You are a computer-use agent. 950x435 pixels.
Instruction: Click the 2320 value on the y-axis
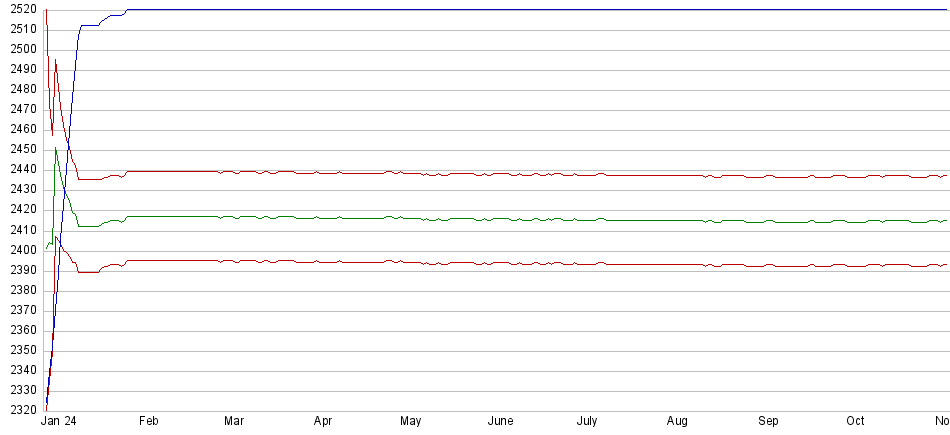[20, 410]
